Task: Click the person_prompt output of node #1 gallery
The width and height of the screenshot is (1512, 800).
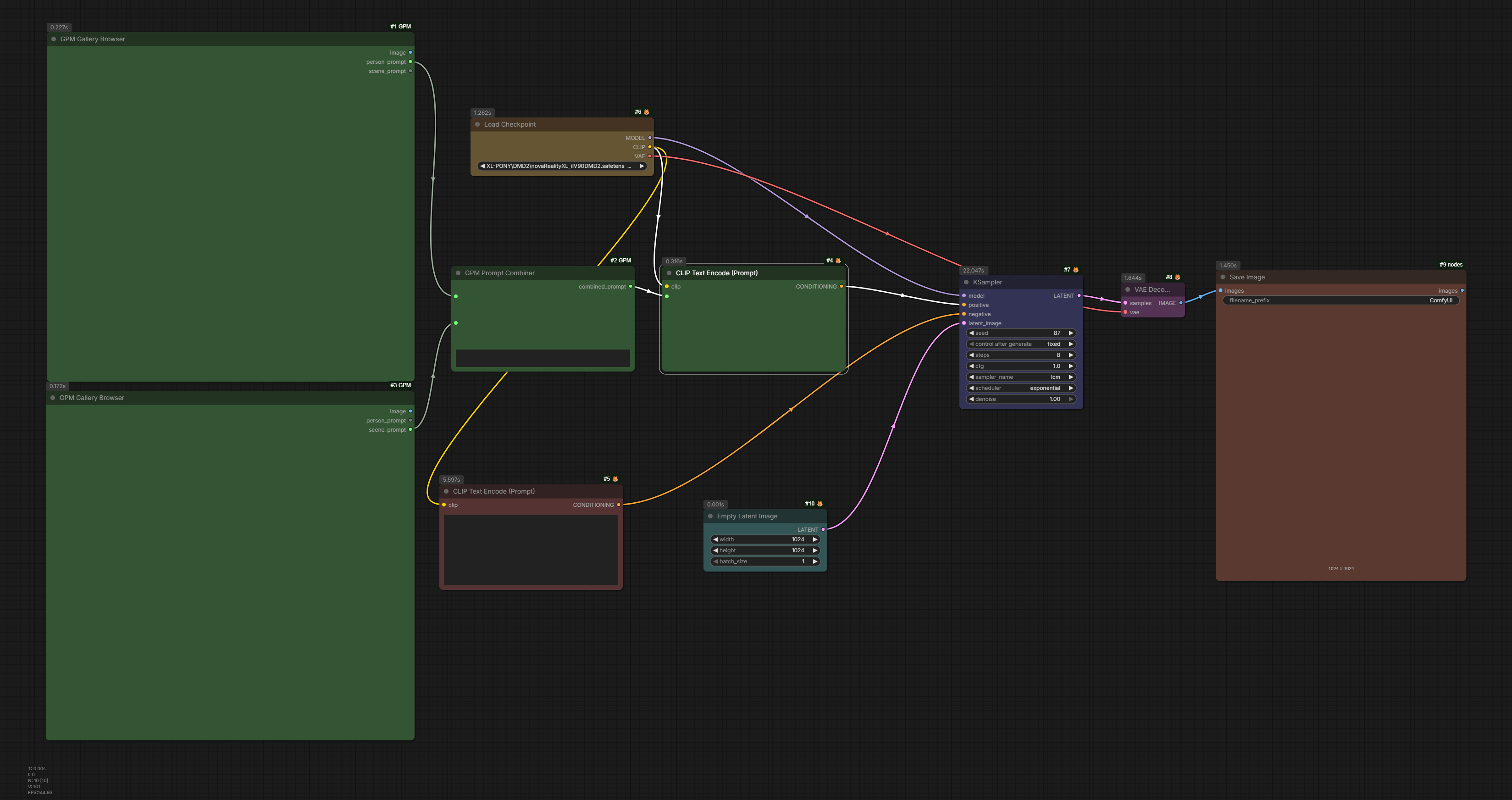Action: (410, 61)
